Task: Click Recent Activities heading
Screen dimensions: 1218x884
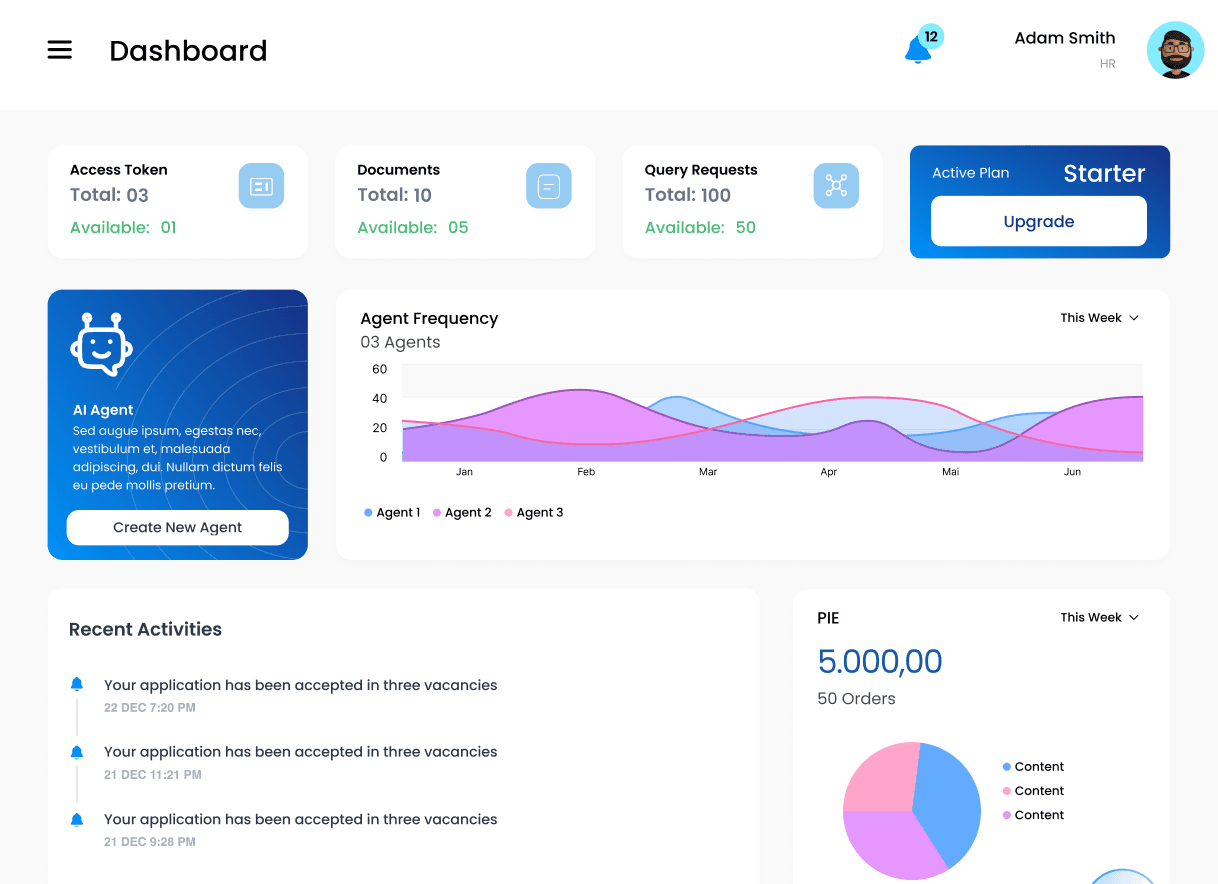Action: tap(145, 629)
